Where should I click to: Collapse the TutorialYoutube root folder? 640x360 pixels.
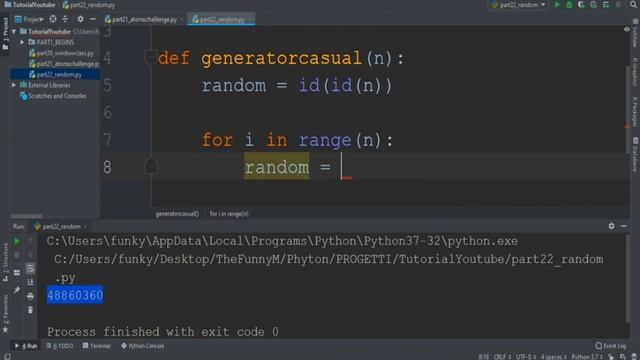[x=14, y=31]
